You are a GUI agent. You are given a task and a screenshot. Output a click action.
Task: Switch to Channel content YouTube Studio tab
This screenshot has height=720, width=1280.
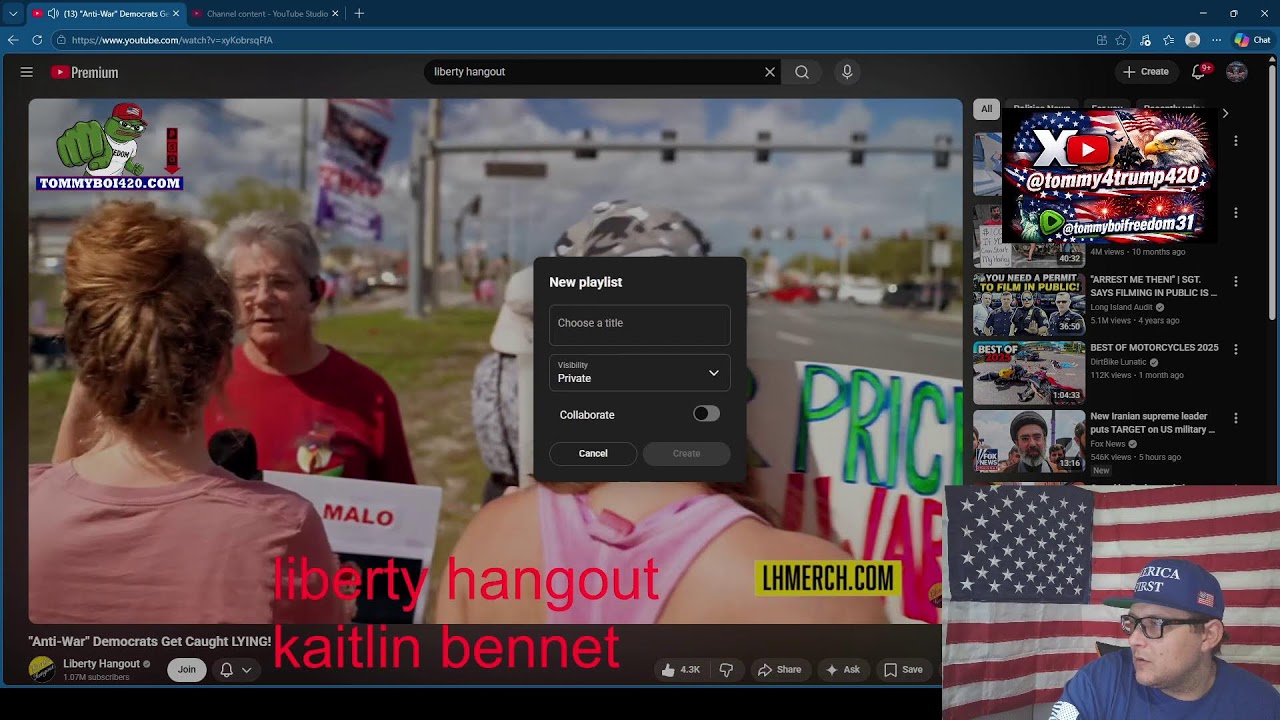266,14
